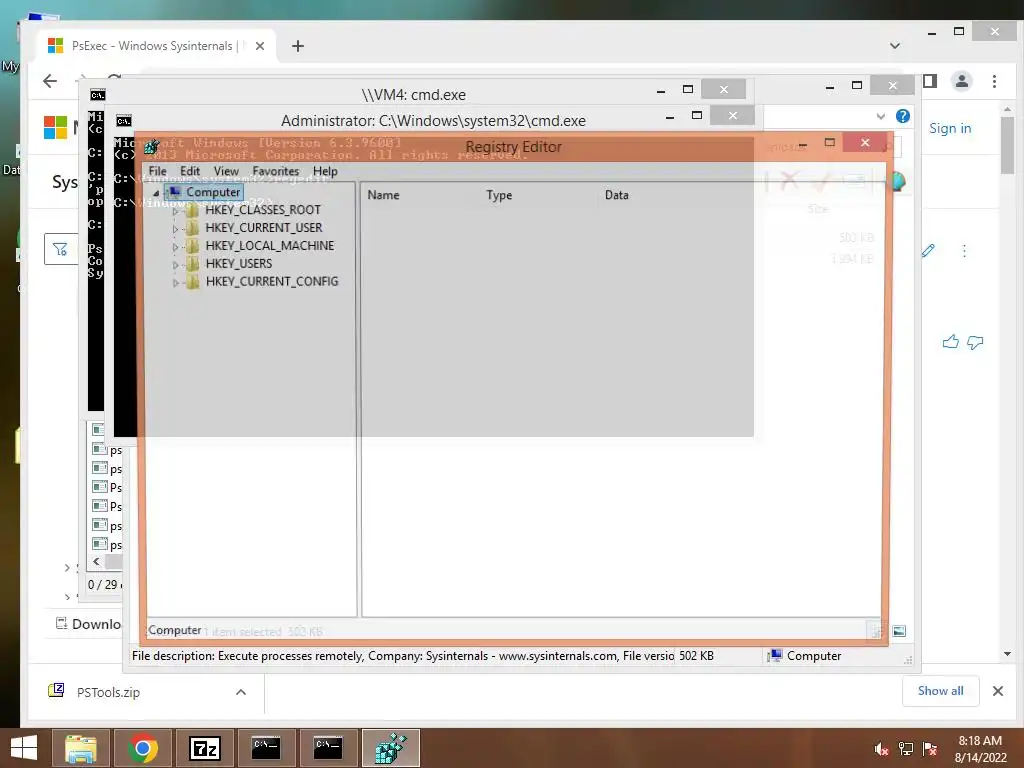Click muted volume tray icon

[882, 749]
